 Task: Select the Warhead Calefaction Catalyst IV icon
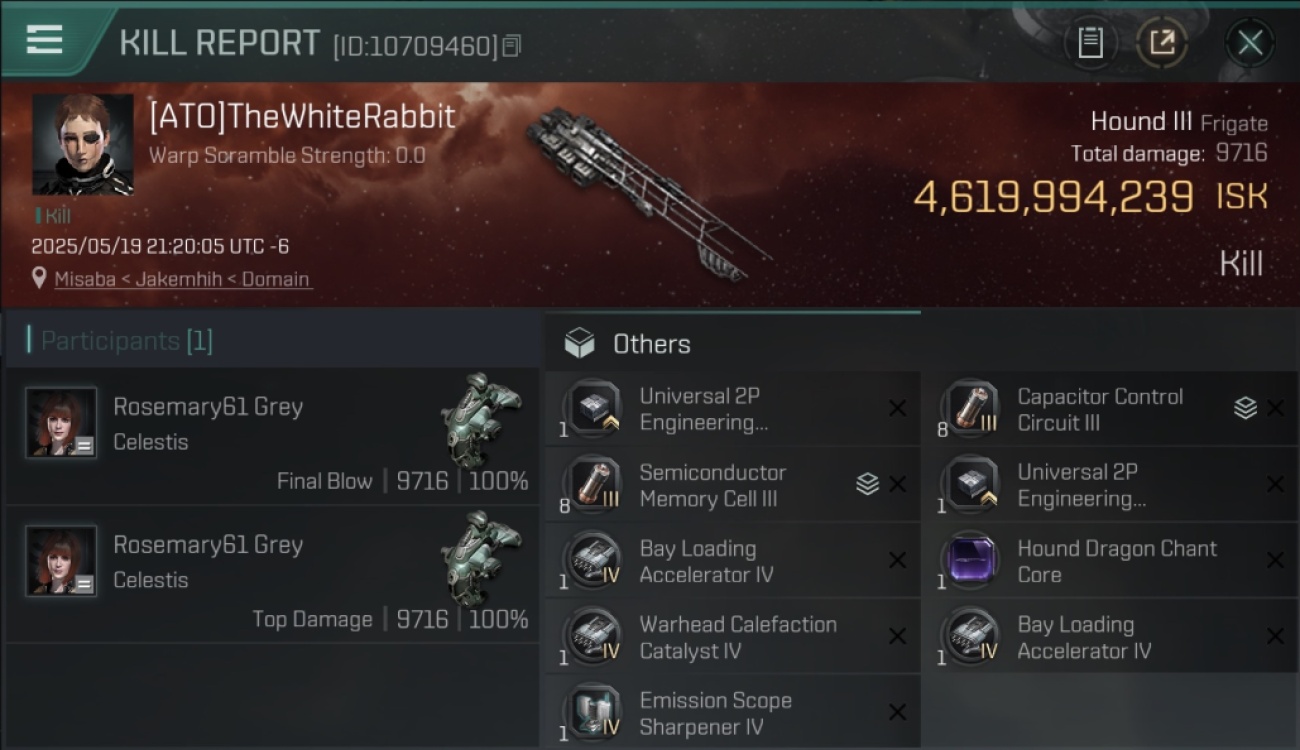(x=593, y=636)
